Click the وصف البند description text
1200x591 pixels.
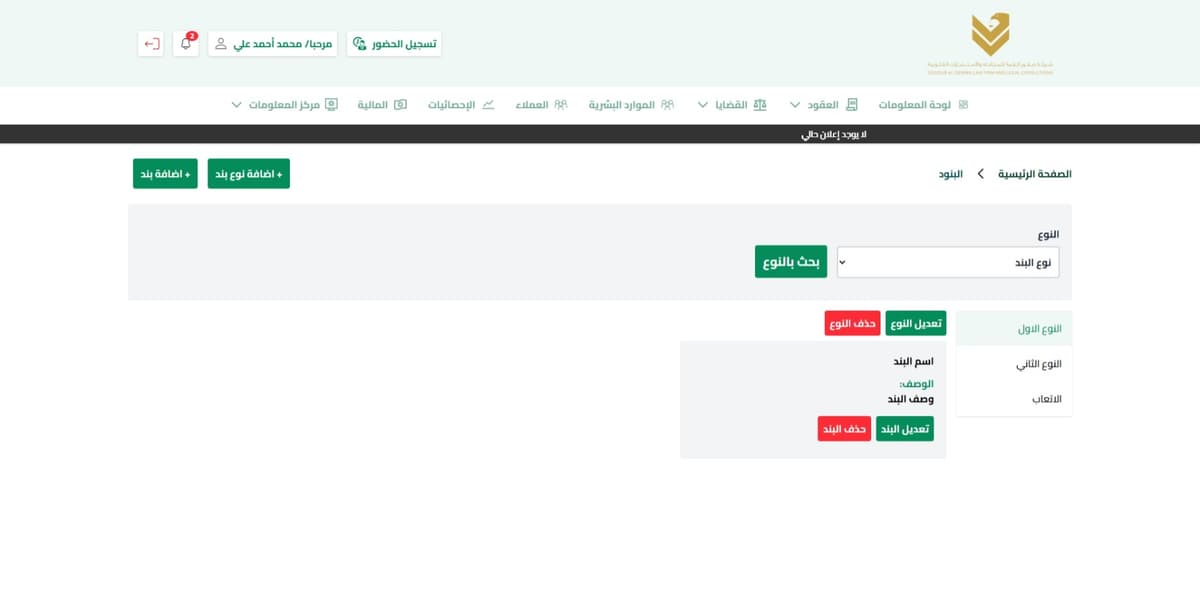pyautogui.click(x=911, y=398)
